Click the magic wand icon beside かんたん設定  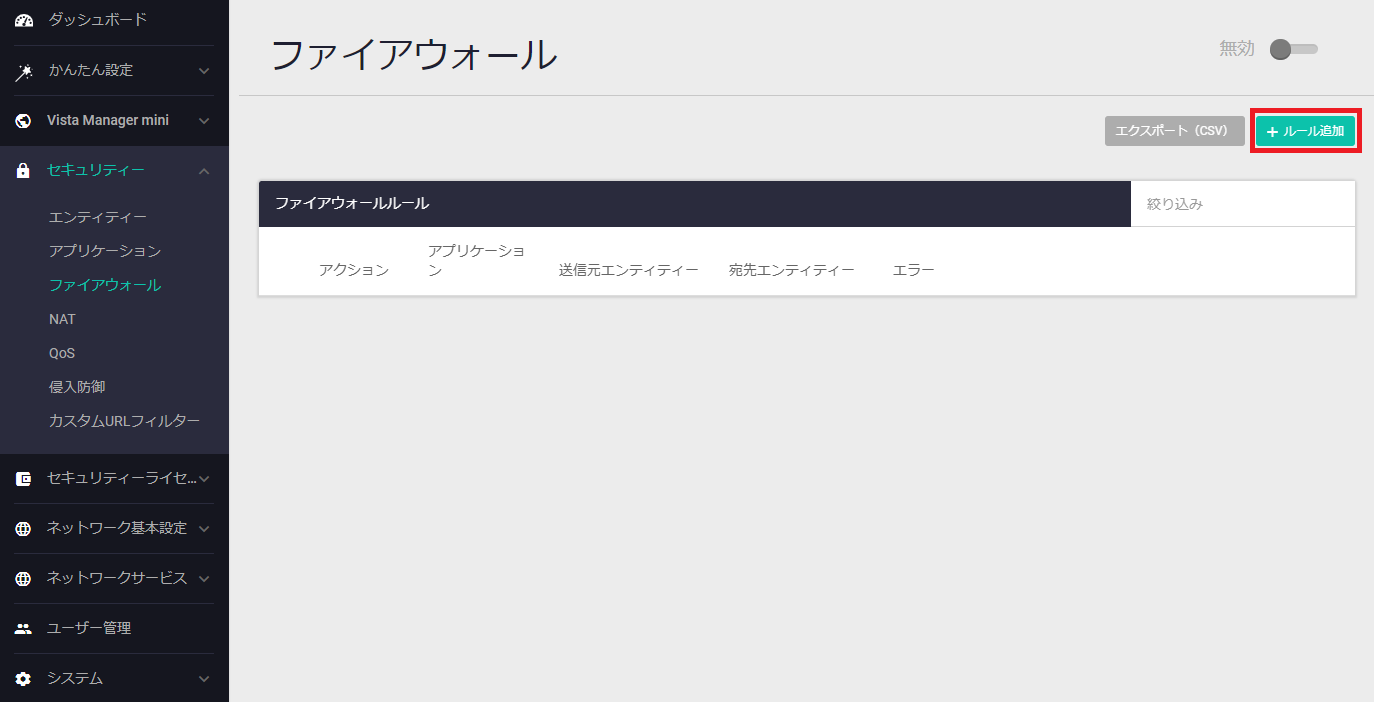coord(24,72)
